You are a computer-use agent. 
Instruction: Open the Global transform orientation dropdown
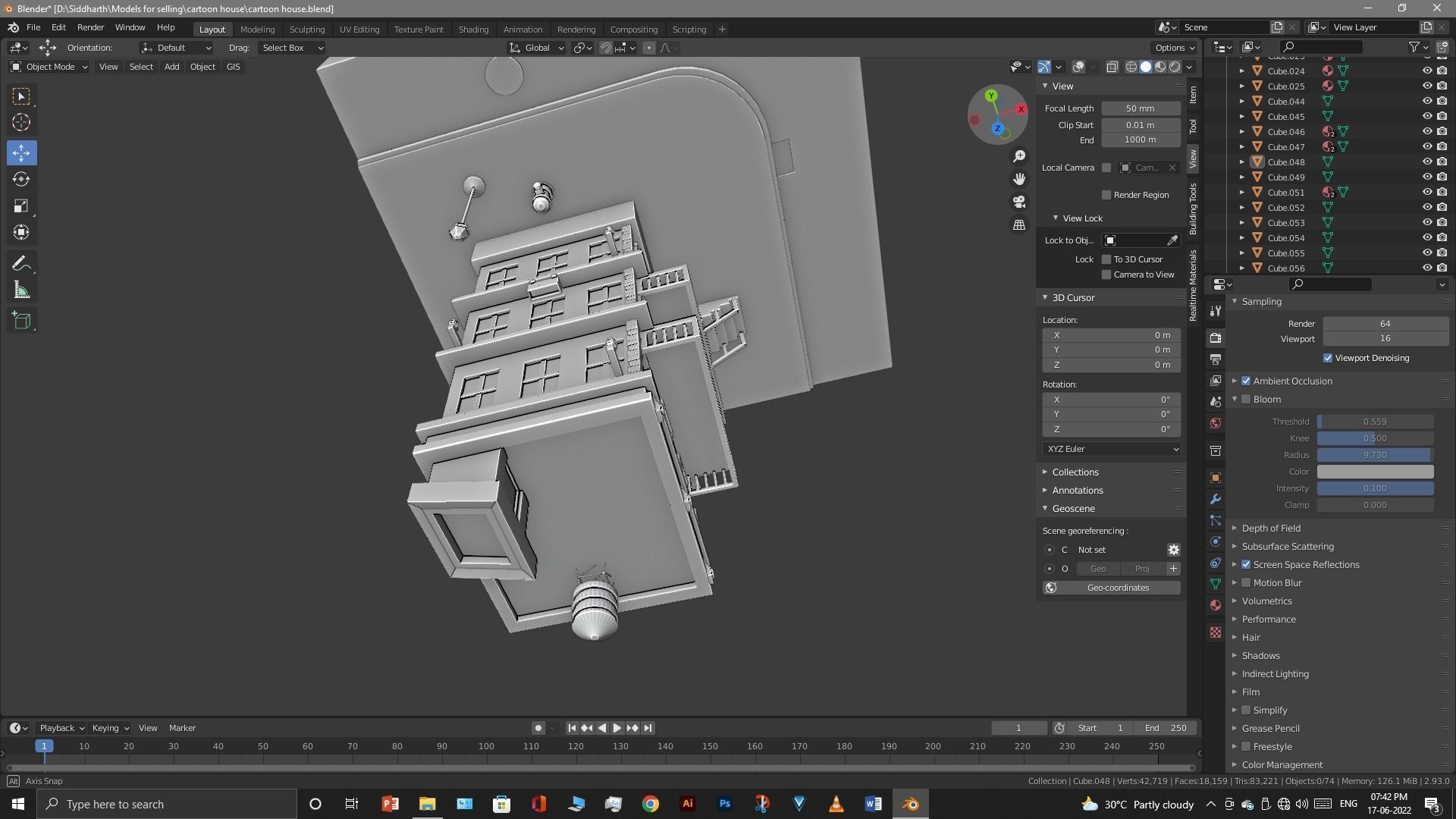tap(537, 48)
